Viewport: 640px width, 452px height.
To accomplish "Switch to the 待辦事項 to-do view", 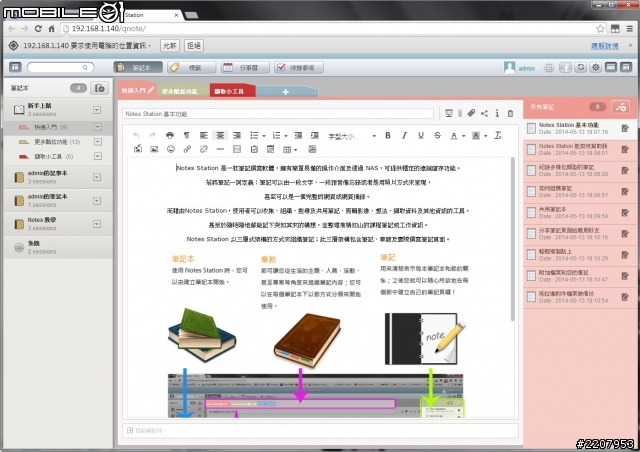I will point(299,67).
